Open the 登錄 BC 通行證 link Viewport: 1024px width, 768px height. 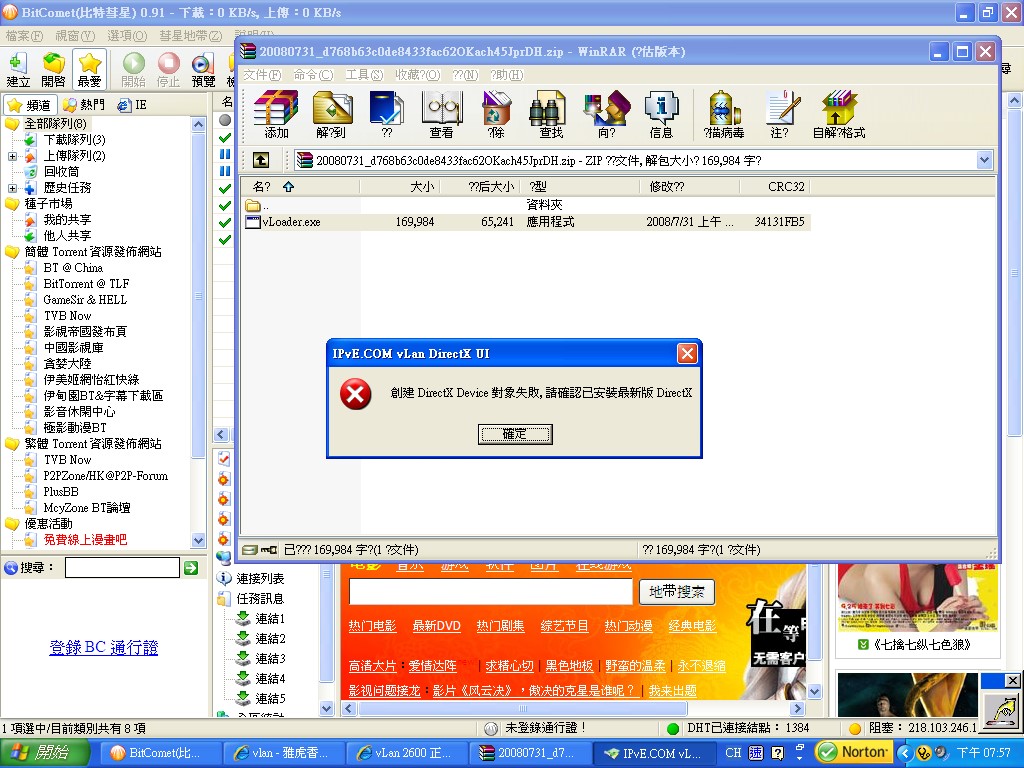104,647
